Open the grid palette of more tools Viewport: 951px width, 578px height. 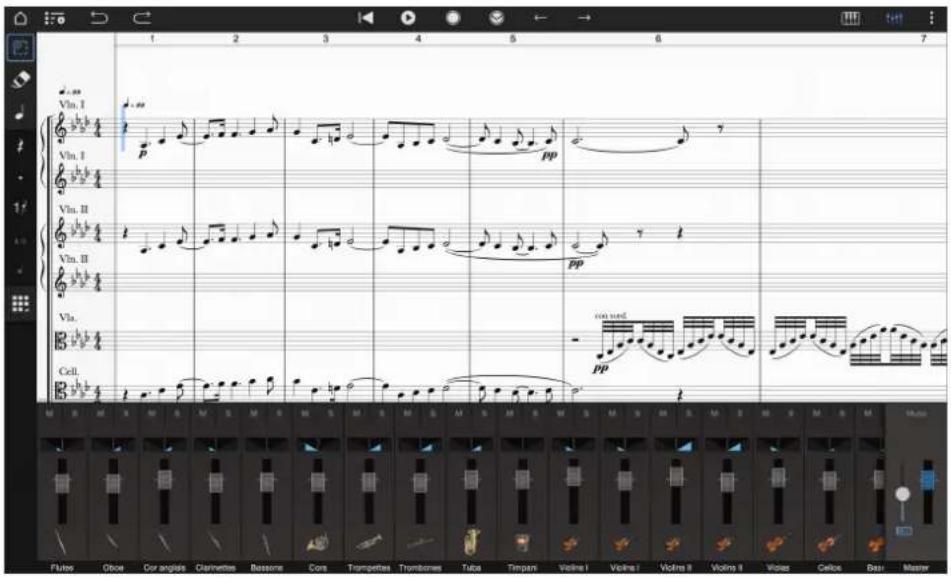20,303
